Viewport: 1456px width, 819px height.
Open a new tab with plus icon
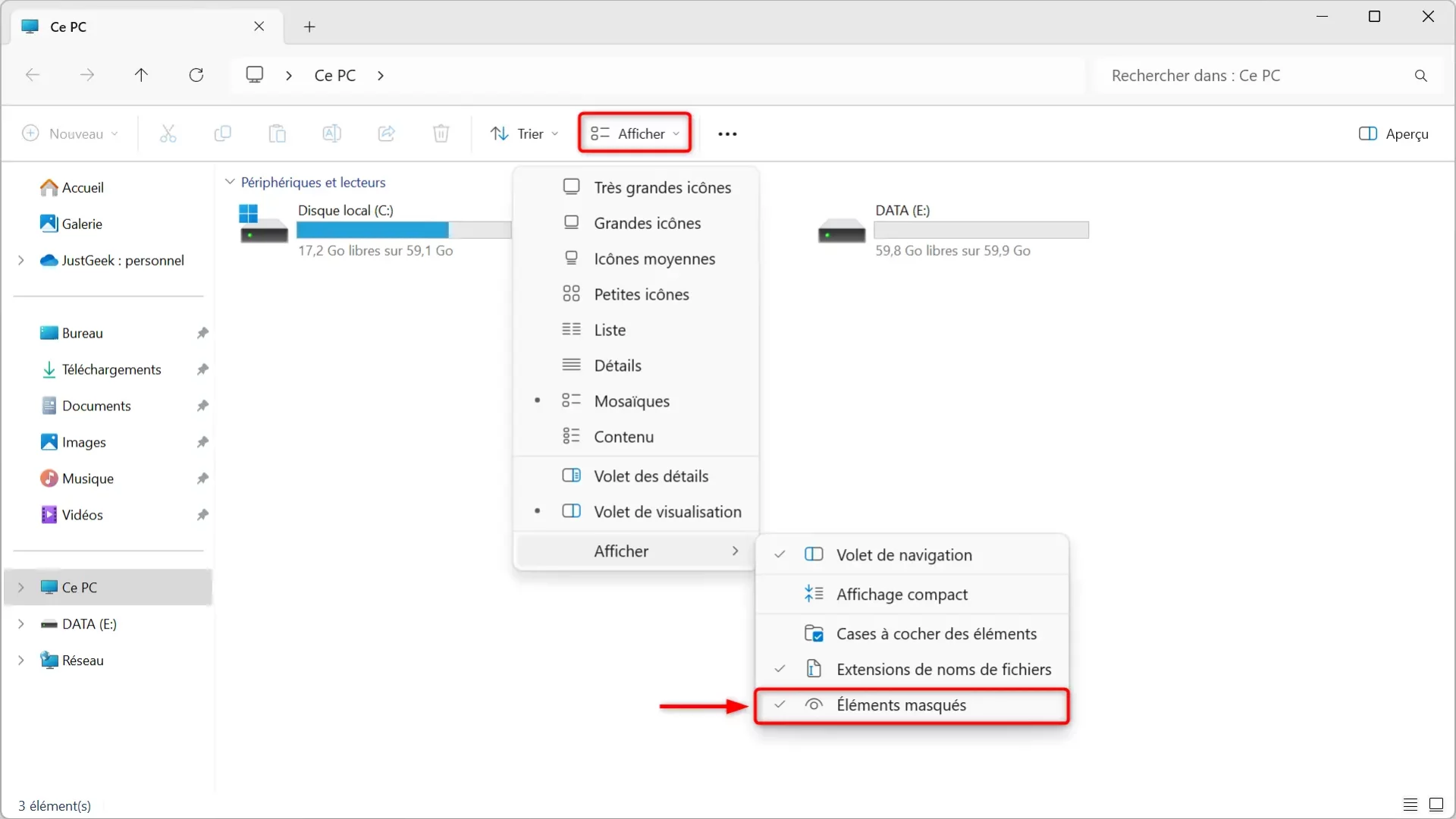(309, 27)
